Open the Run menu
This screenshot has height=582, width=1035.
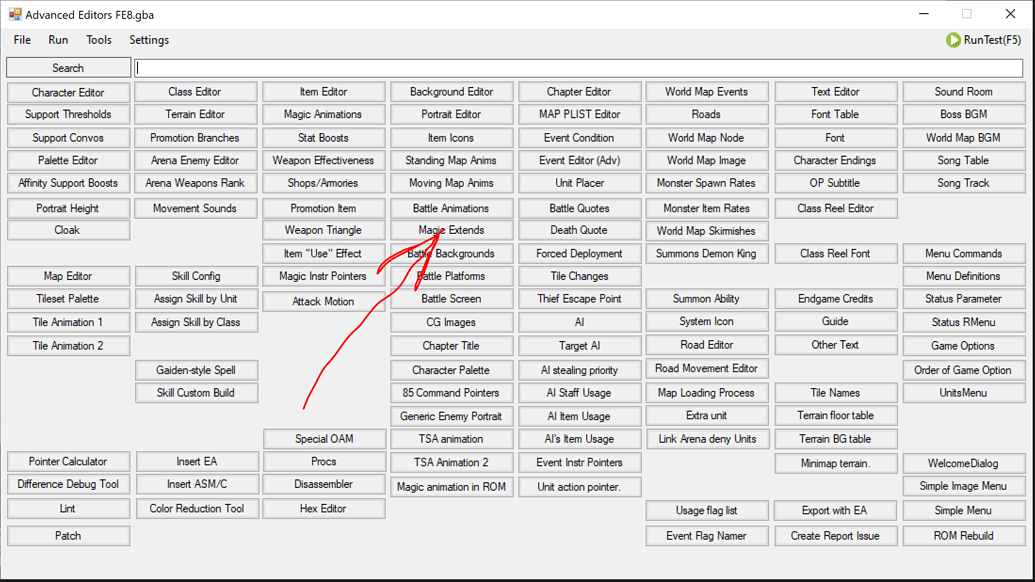pos(57,40)
